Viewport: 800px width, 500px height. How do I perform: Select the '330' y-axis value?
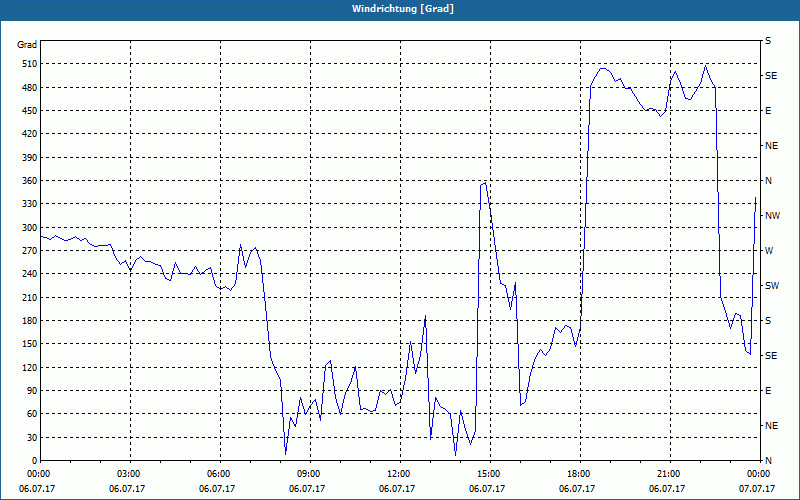[30, 204]
